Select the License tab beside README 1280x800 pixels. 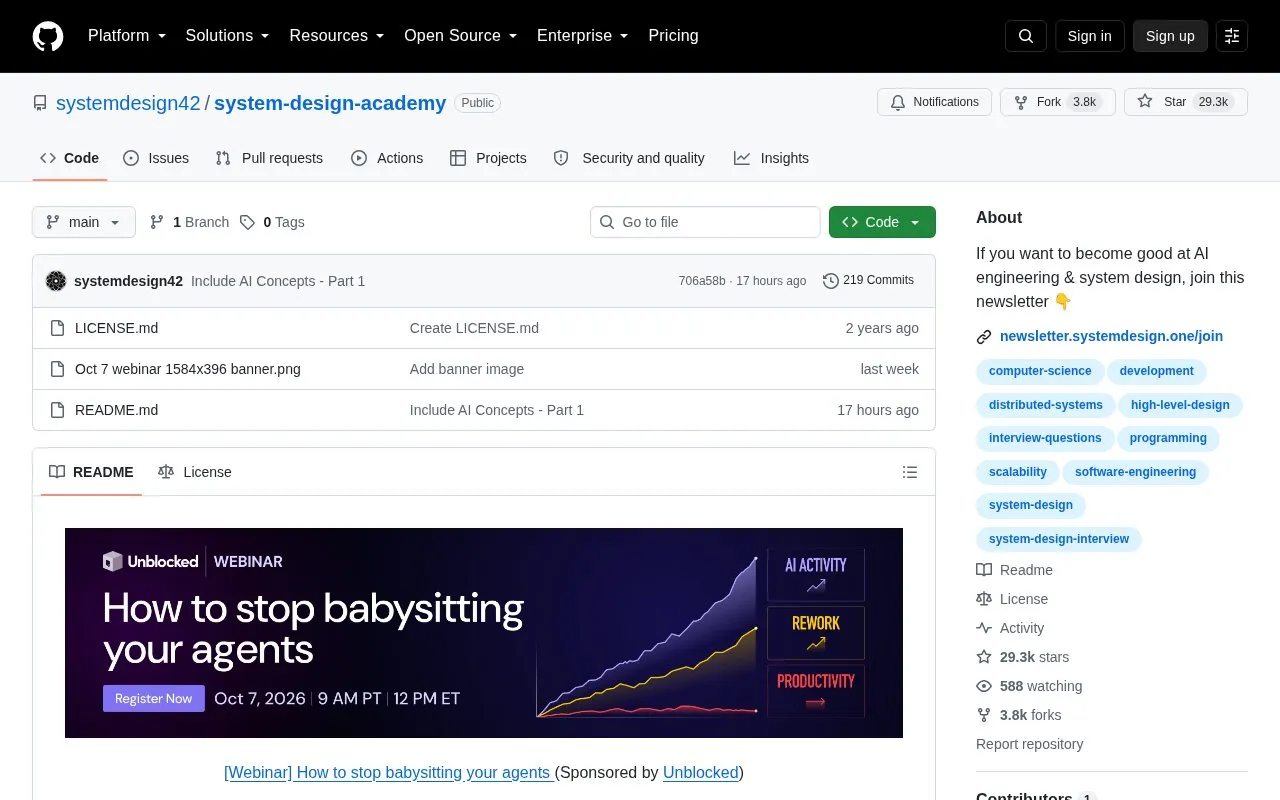195,472
